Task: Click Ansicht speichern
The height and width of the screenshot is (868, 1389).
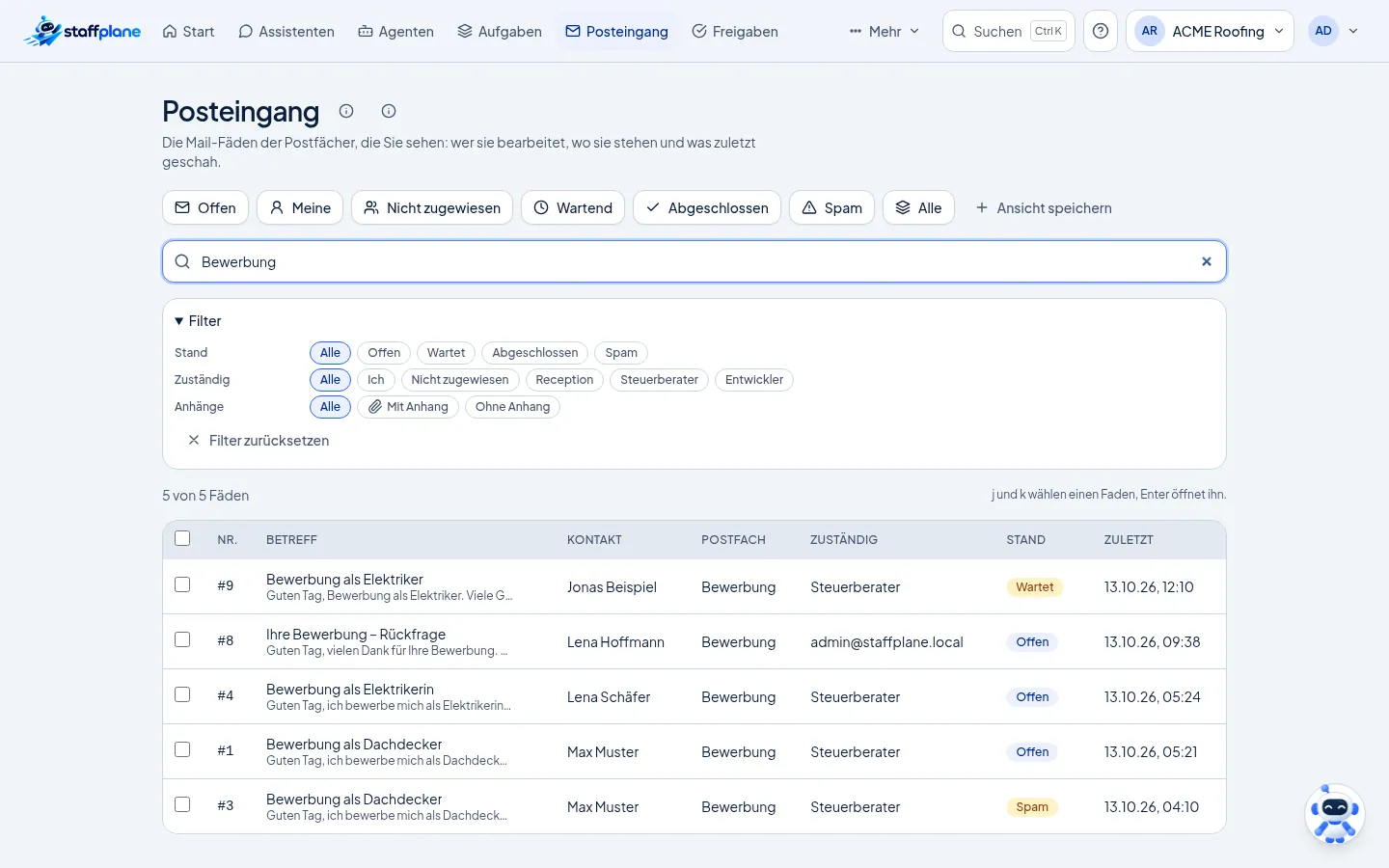Action: coord(1044,207)
